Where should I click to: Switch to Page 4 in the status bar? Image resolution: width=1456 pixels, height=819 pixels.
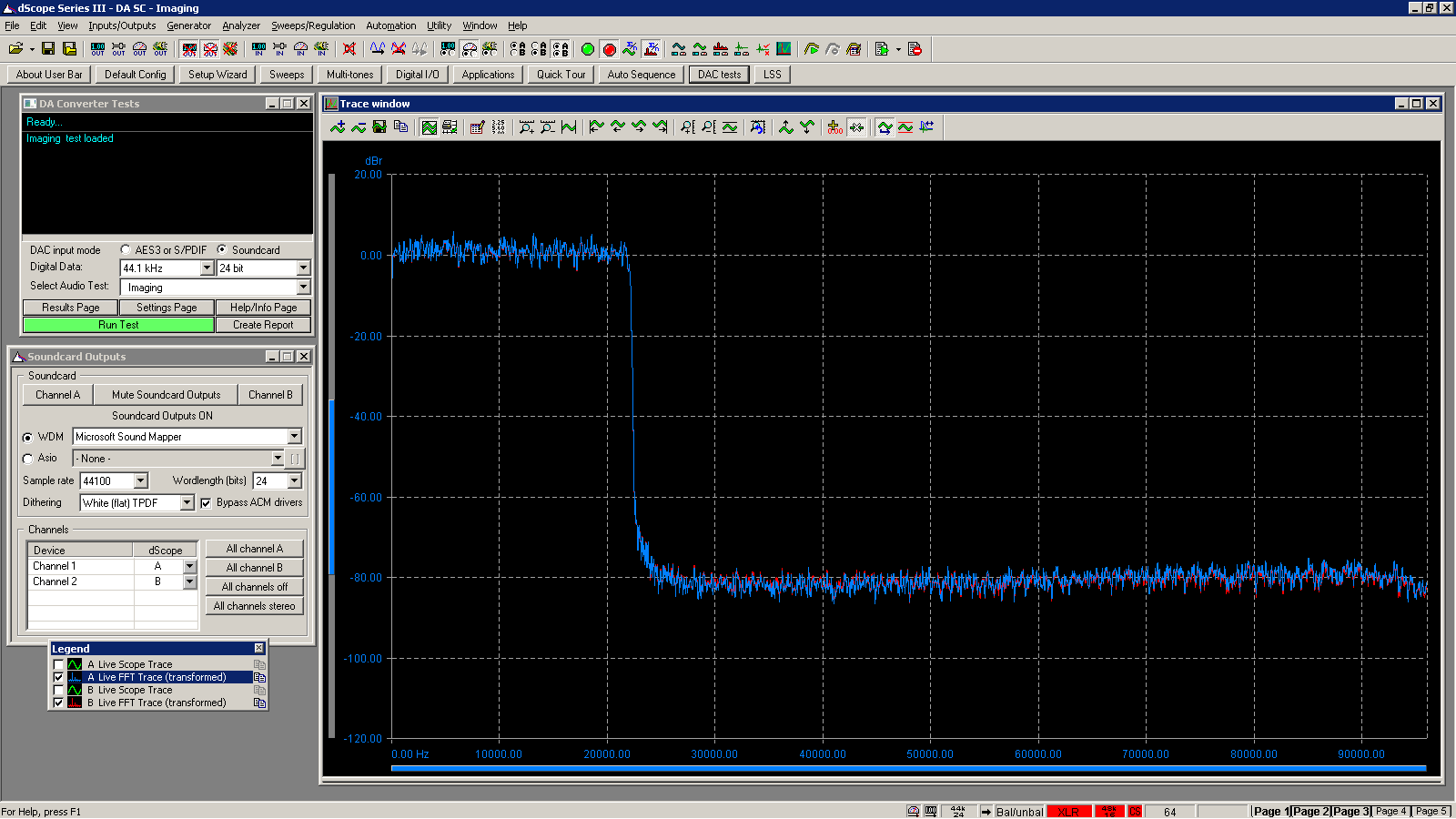coord(1390,811)
